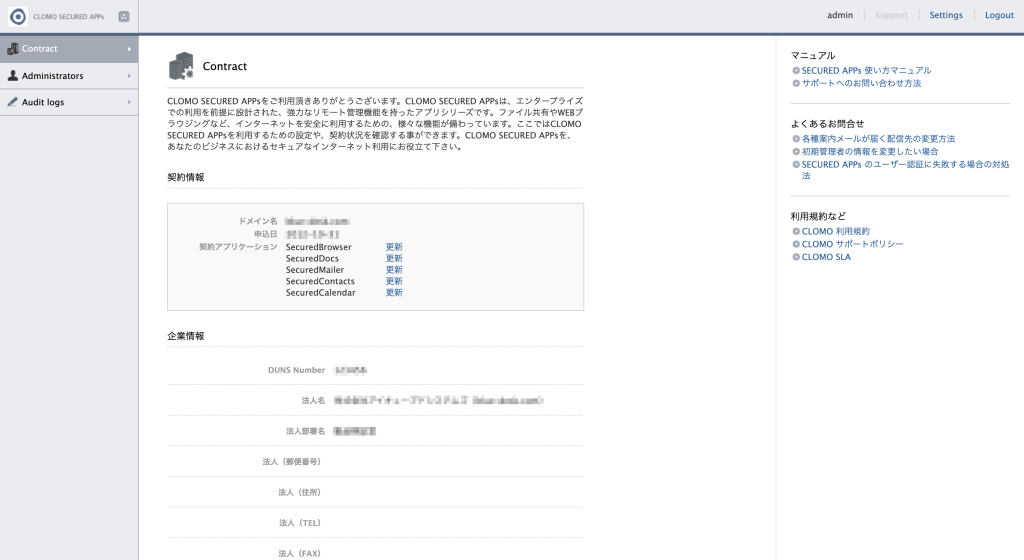
Task: Open Settings in the top bar
Action: 946,15
